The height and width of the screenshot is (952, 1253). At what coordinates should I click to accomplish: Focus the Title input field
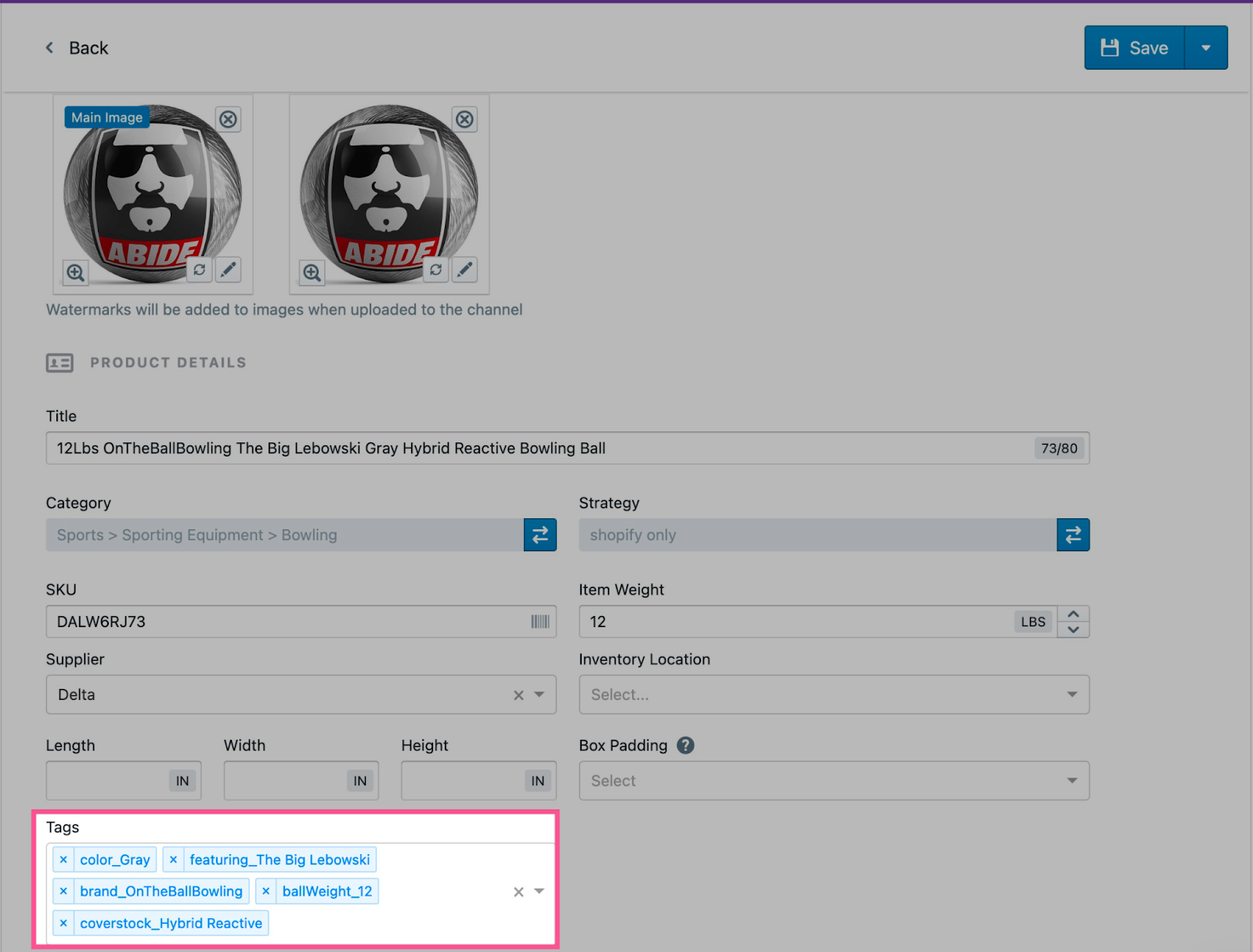[568, 448]
